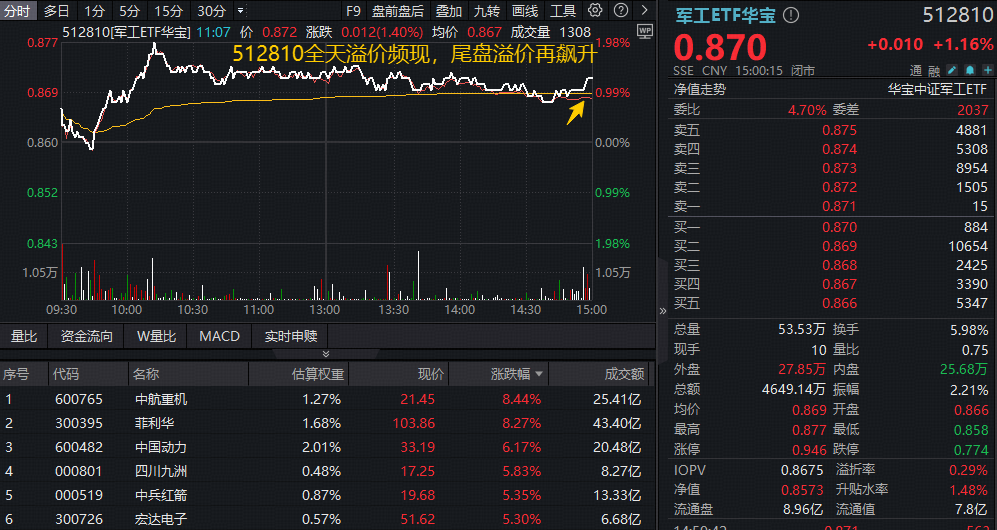
Task: Click the 买一 price 0.870
Action: pyautogui.click(x=839, y=227)
